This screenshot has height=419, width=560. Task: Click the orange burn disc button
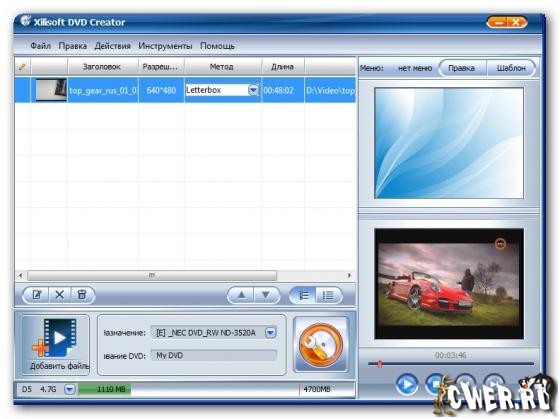321,345
